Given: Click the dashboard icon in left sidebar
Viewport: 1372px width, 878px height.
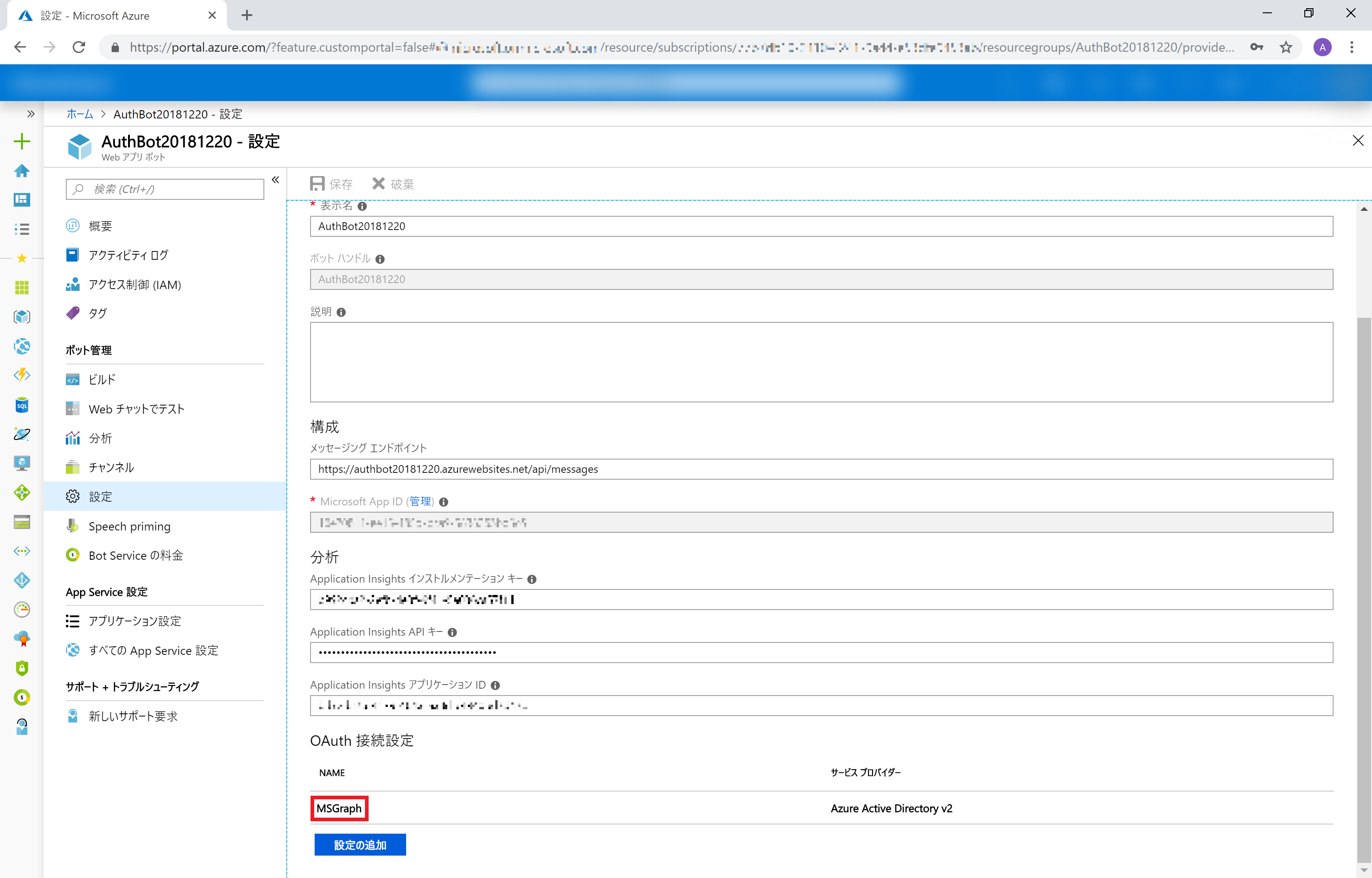Looking at the screenshot, I should [21, 199].
